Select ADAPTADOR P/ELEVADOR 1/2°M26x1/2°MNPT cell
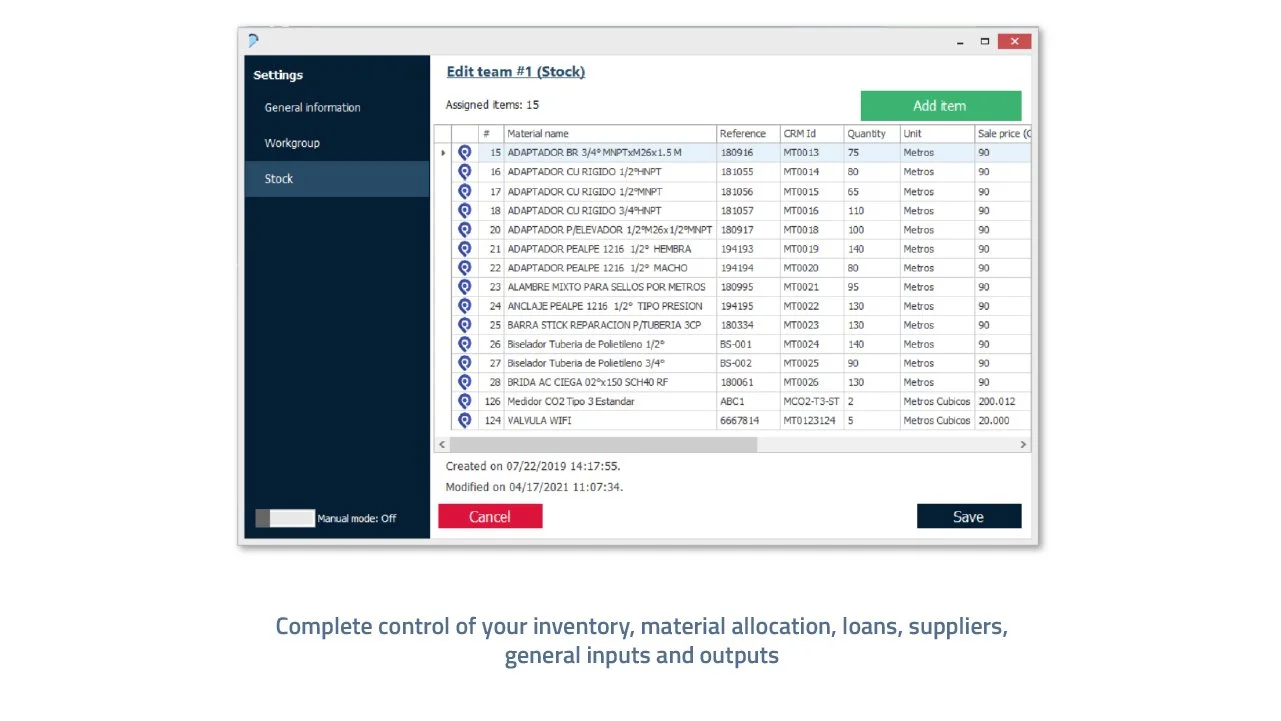The image size is (1281, 721). coord(610,229)
